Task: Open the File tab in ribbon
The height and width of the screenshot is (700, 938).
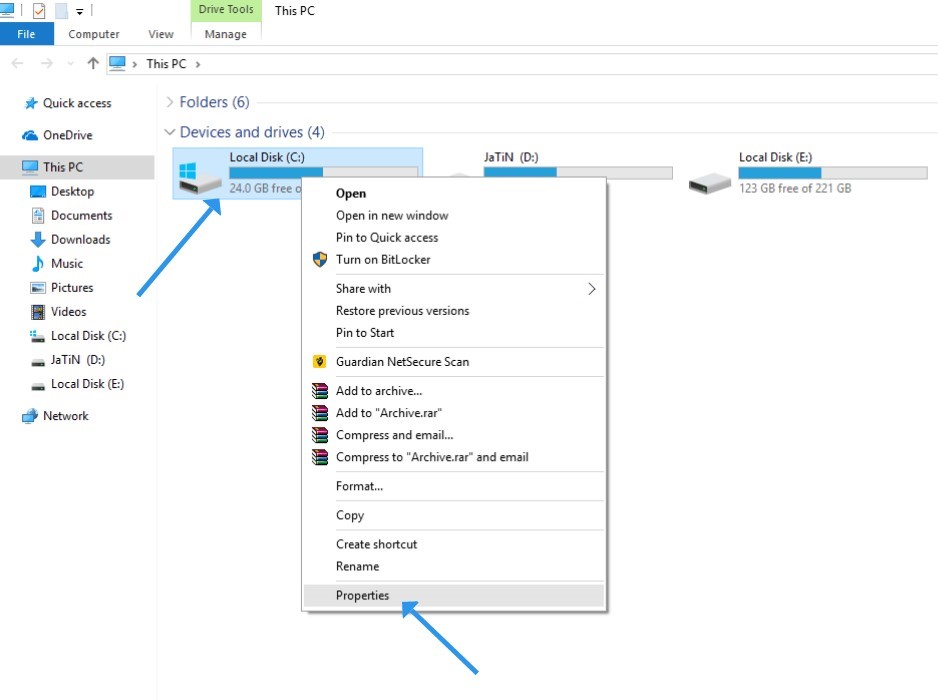Action: 26,34
